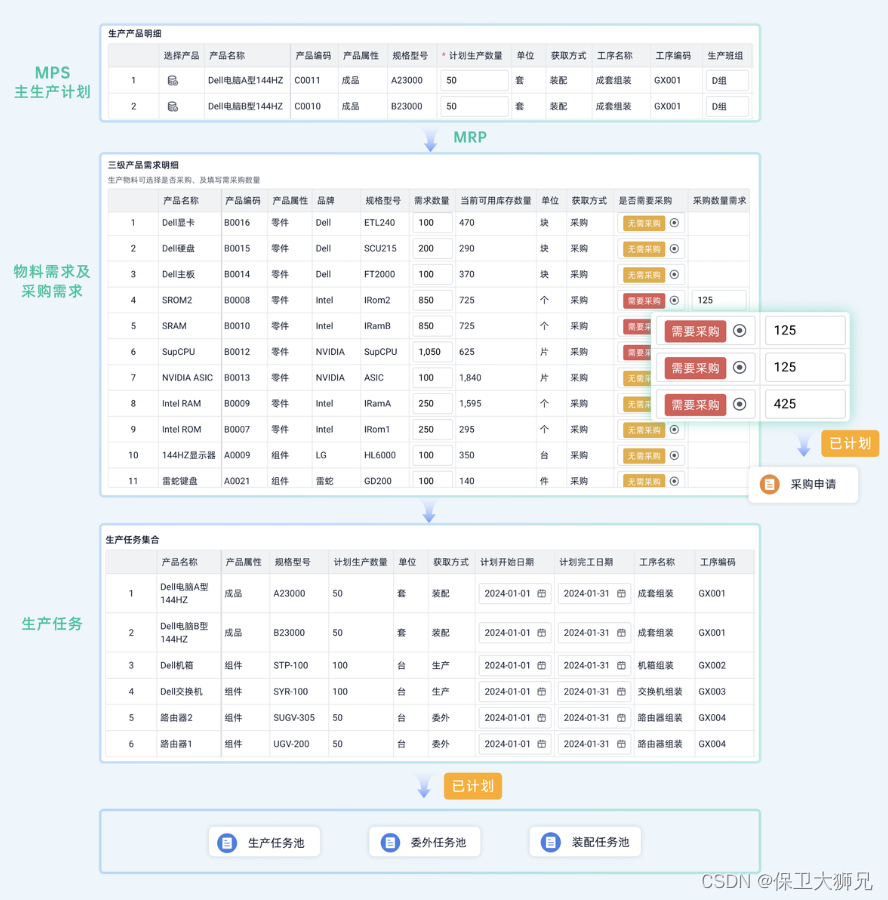The height and width of the screenshot is (900, 888).
Task: Click the 计划生产数量 header in MPS table
Action: click(475, 56)
